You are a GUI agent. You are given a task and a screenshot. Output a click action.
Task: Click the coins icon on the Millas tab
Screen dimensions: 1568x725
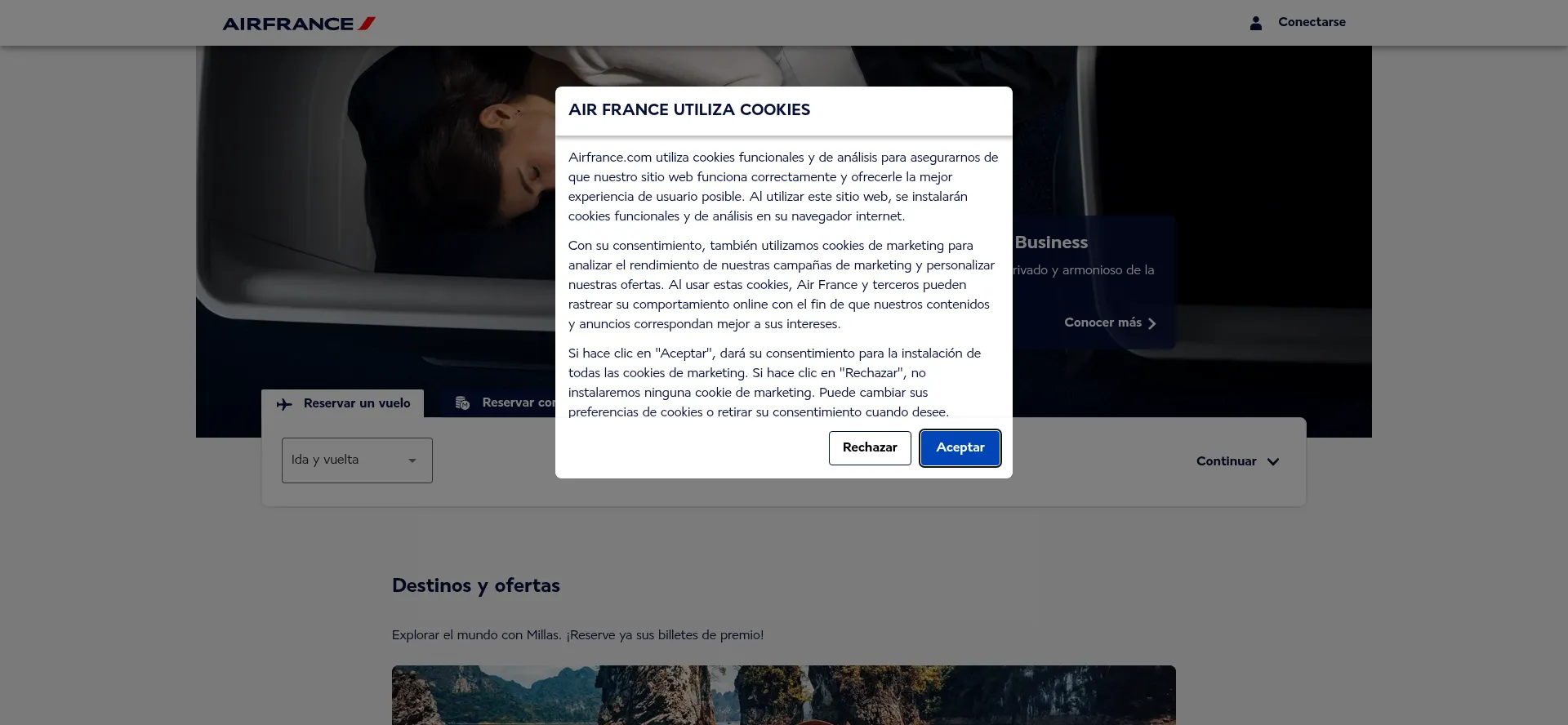click(x=462, y=403)
